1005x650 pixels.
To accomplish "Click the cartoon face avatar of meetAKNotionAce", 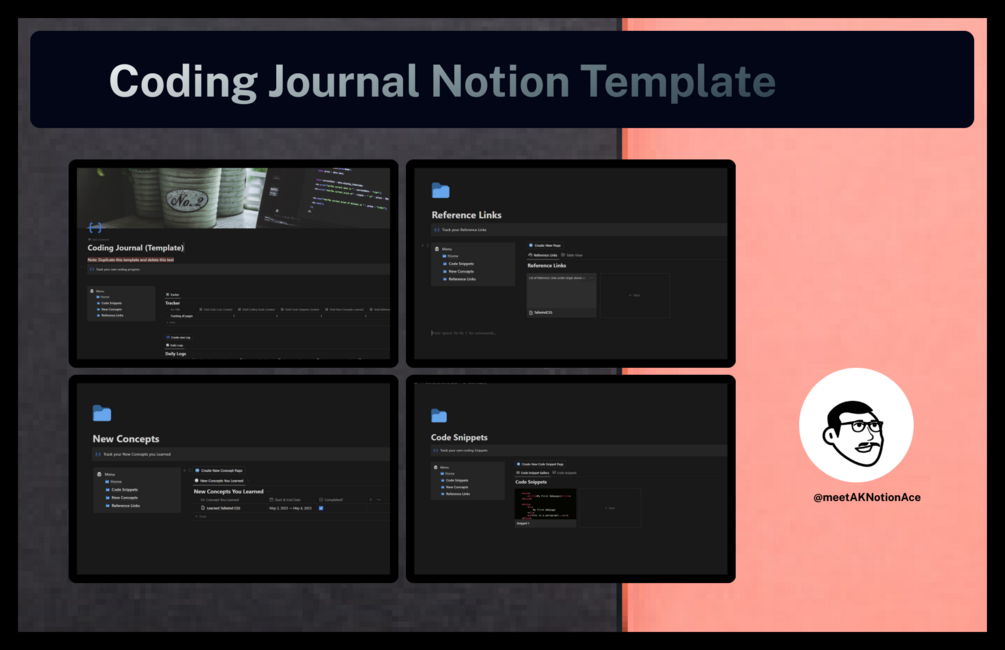I will coord(856,425).
